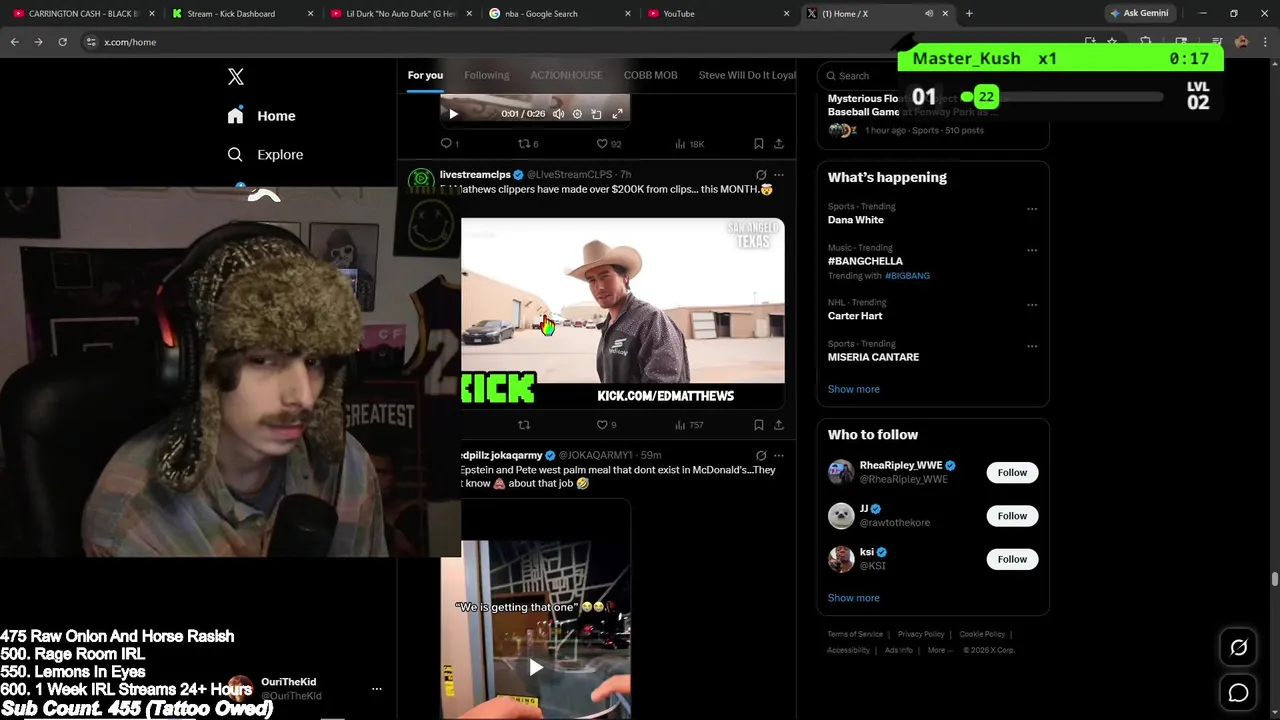The image size is (1280, 720).
Task: View analytics showing 757 views
Action: 690,425
